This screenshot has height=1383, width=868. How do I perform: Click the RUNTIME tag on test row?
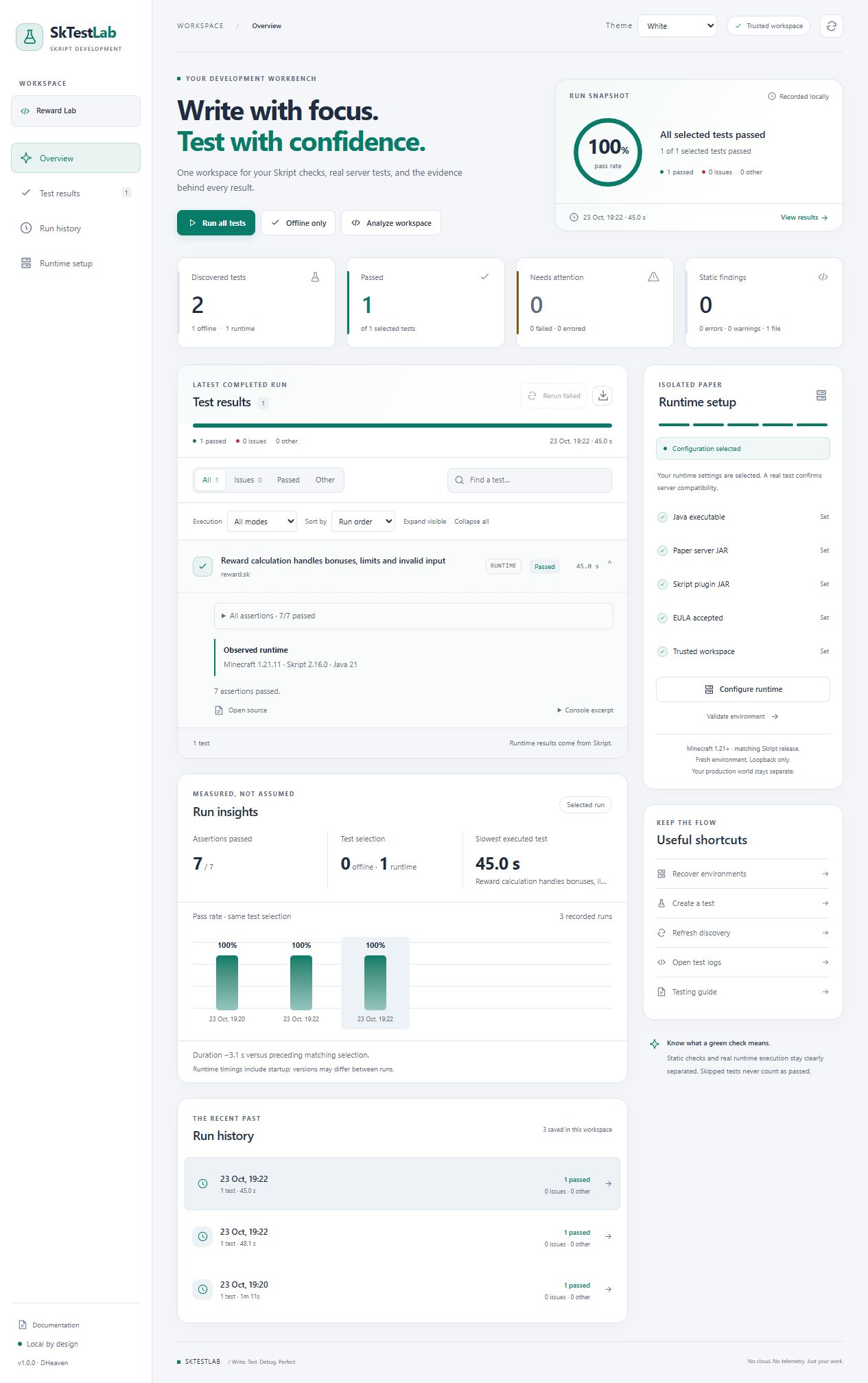point(504,566)
